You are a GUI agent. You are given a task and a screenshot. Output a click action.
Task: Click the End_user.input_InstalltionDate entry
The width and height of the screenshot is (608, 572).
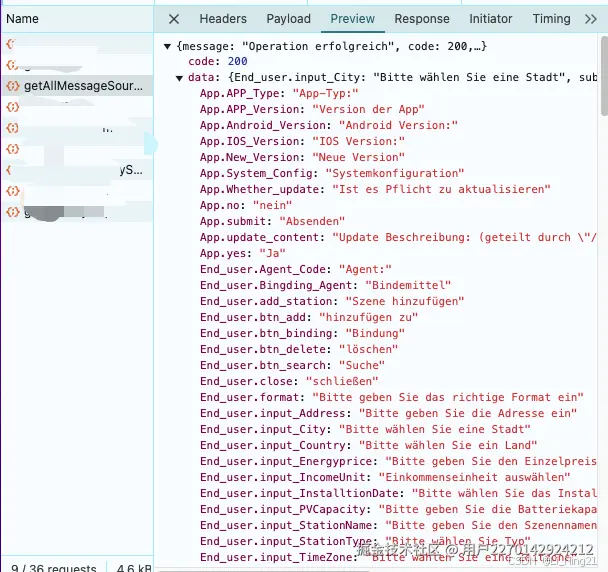(x=398, y=493)
